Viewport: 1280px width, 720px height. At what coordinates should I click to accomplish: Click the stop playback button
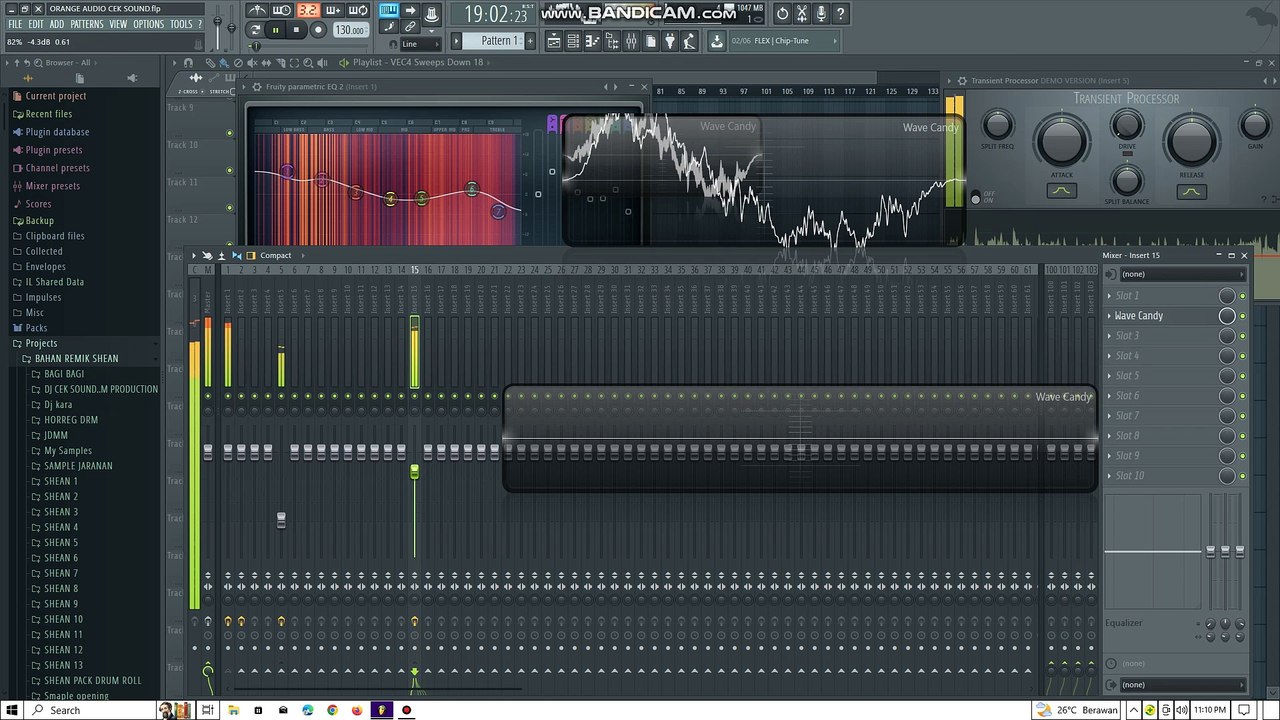(296, 30)
